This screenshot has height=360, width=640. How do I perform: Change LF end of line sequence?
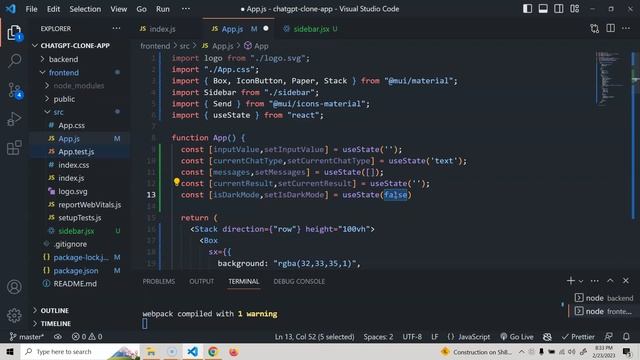coord(435,337)
